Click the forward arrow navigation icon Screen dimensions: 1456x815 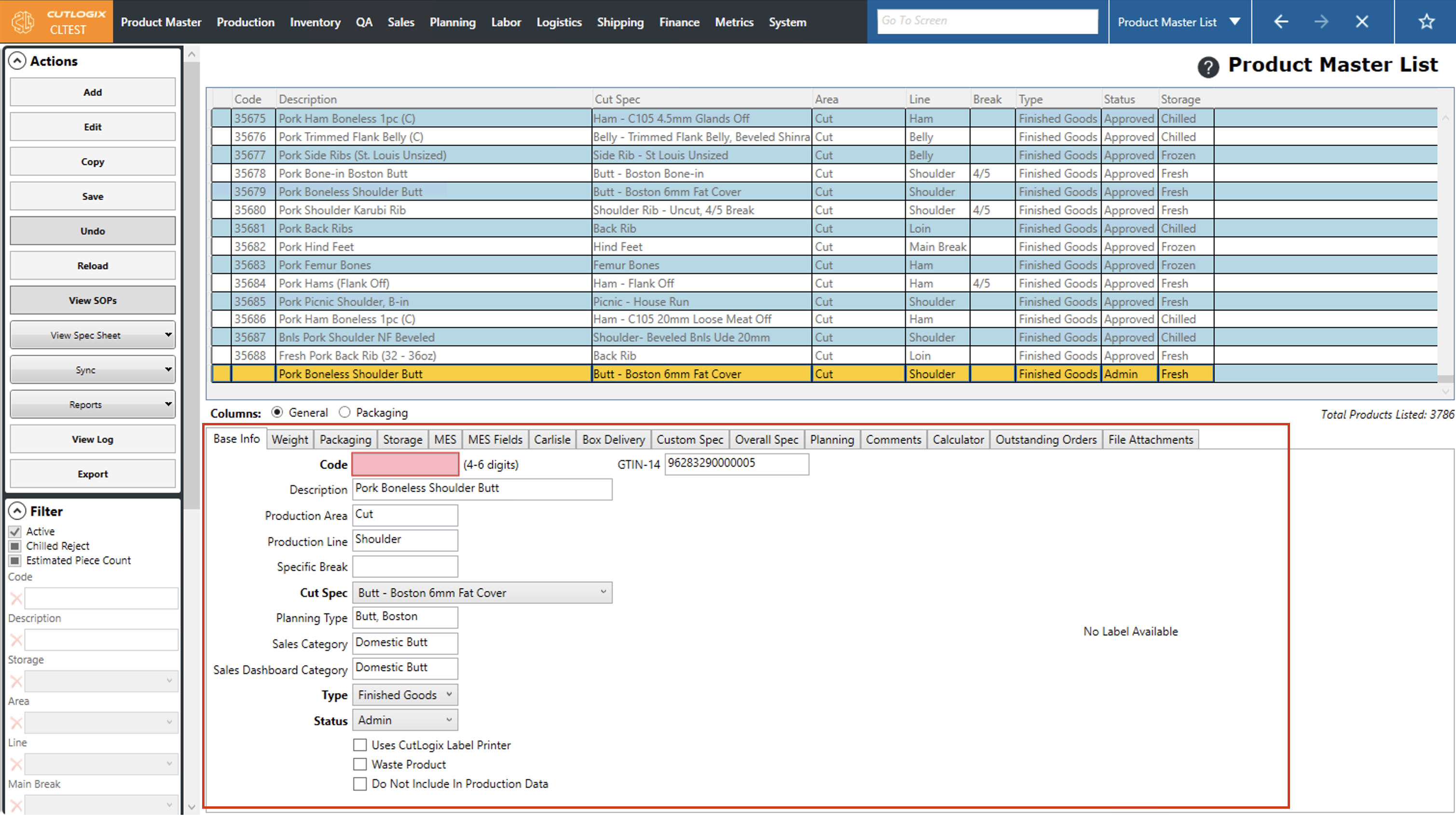point(1321,22)
